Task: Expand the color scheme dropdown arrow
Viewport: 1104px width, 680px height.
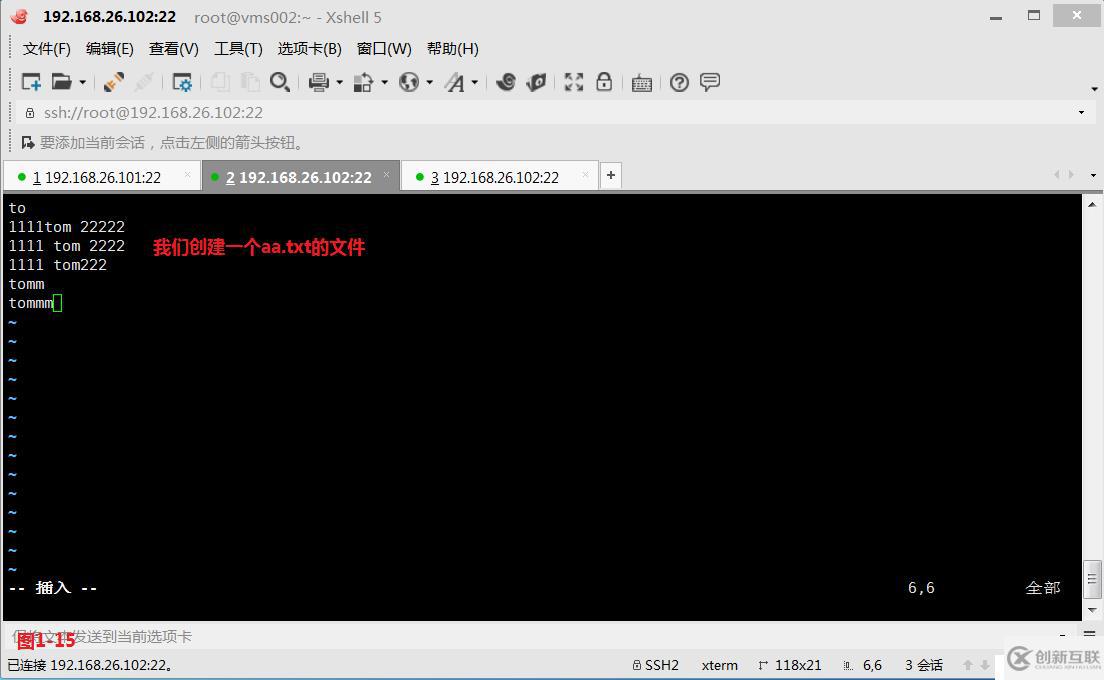Action: click(384, 83)
